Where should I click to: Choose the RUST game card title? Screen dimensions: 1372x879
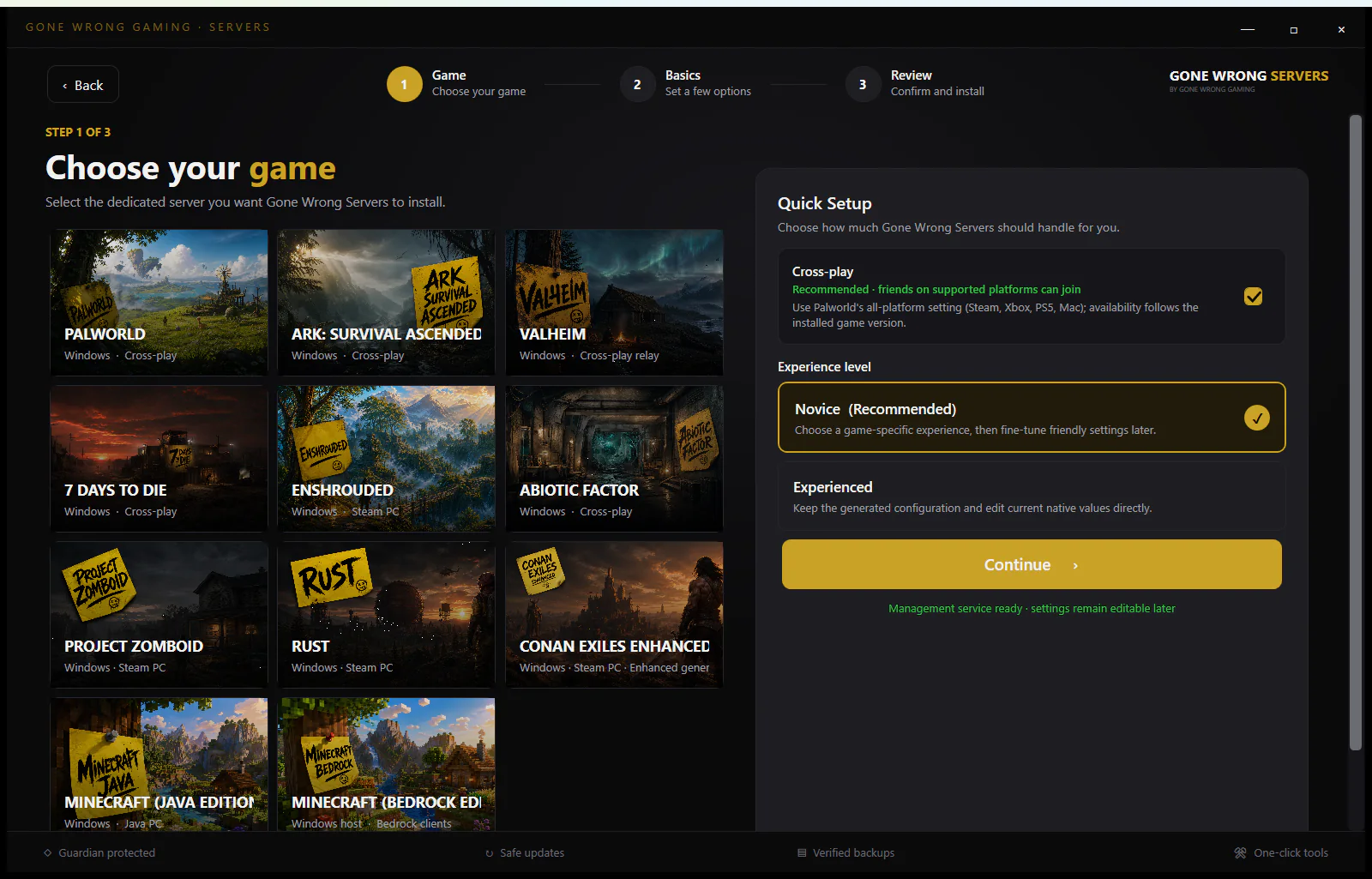pos(310,647)
